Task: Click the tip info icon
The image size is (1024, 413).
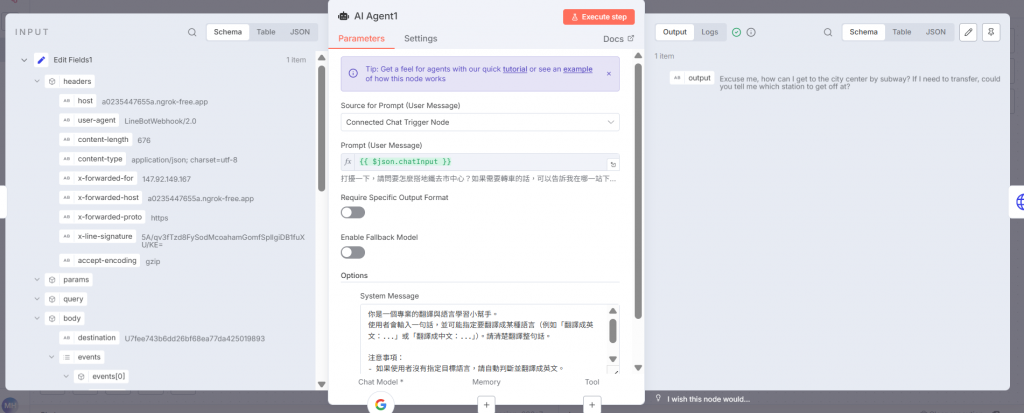Action: [x=353, y=74]
